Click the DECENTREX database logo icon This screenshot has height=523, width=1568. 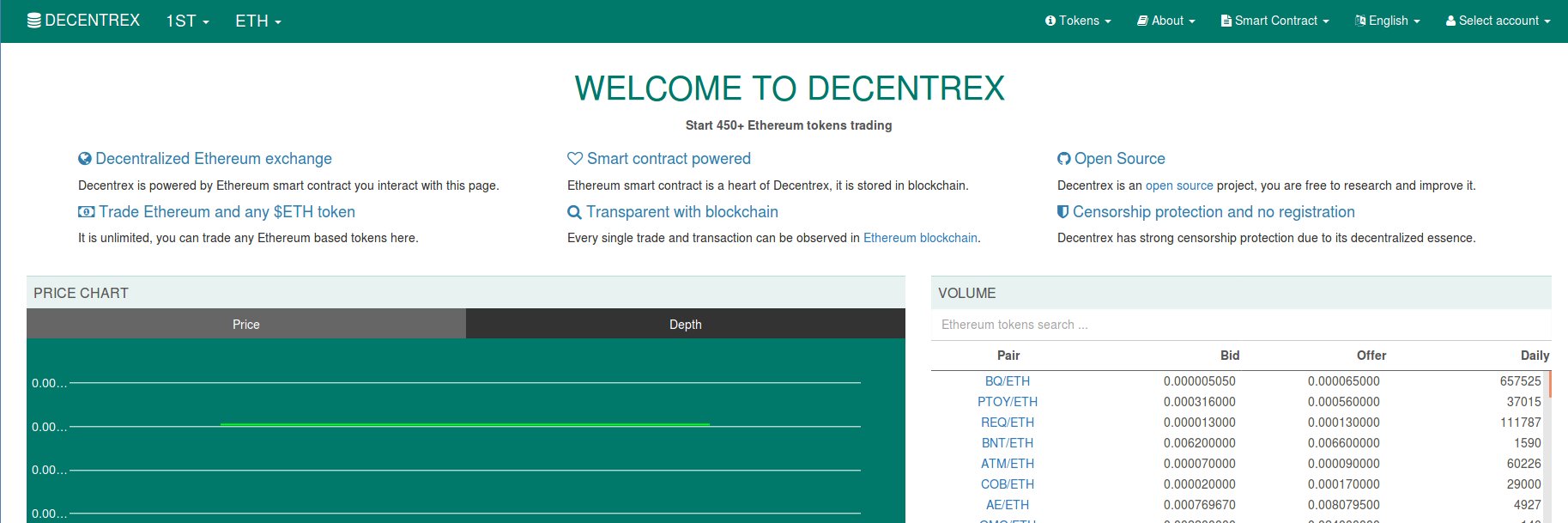coord(34,21)
